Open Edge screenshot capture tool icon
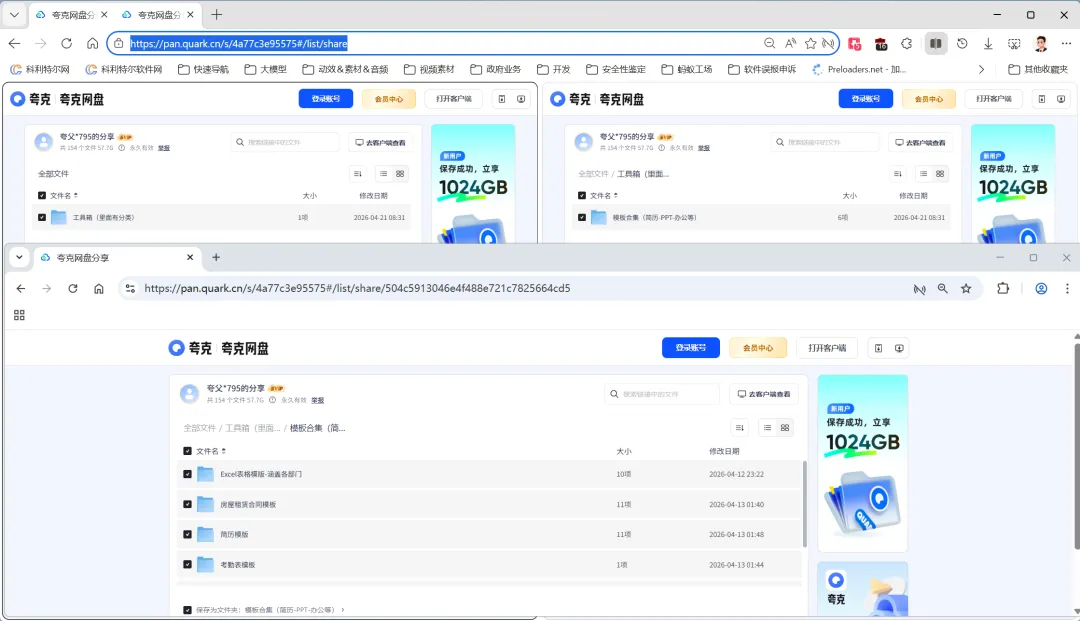The image size is (1080, 621). pyautogui.click(x=1014, y=43)
